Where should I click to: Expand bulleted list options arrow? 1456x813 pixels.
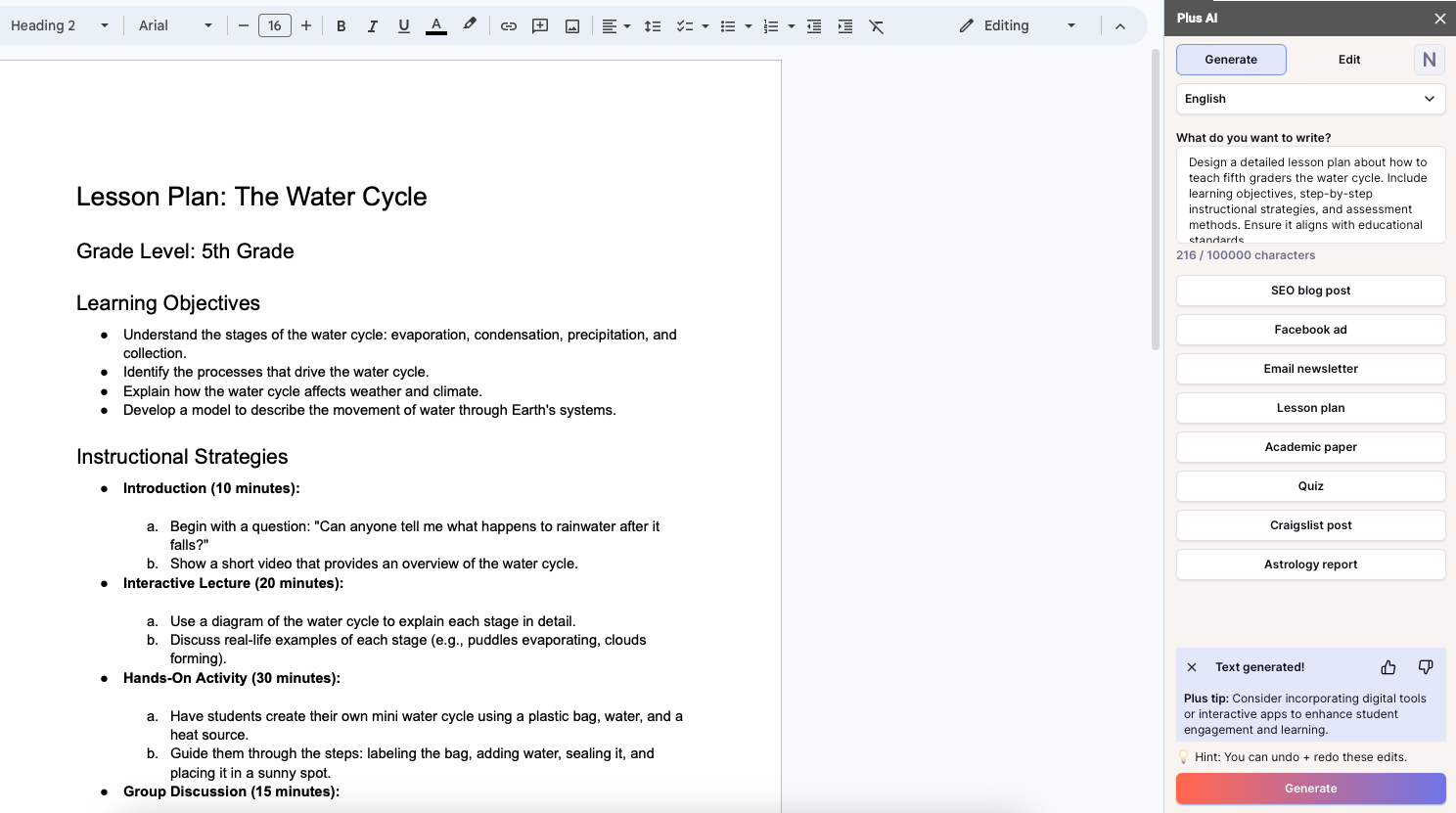pos(749,26)
